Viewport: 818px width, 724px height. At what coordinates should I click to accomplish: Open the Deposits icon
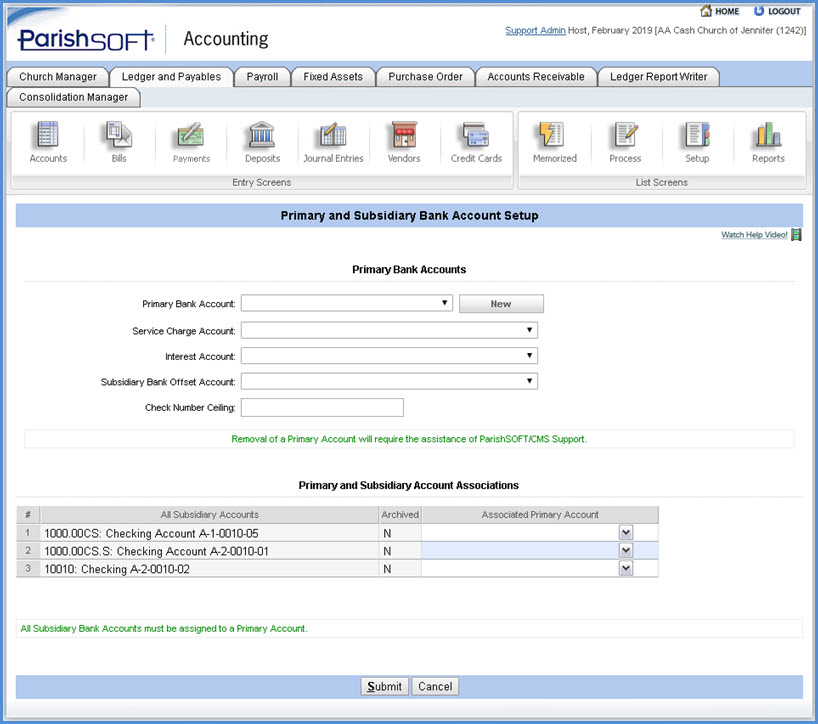pos(262,139)
